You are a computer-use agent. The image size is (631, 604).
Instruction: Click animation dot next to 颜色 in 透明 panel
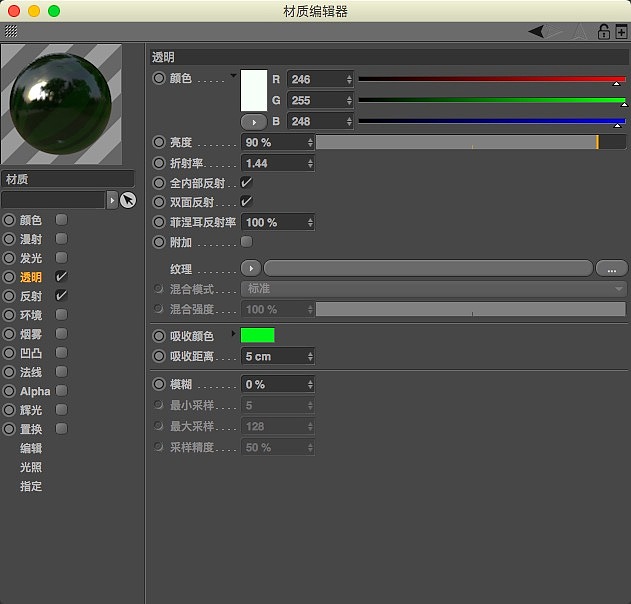point(159,78)
